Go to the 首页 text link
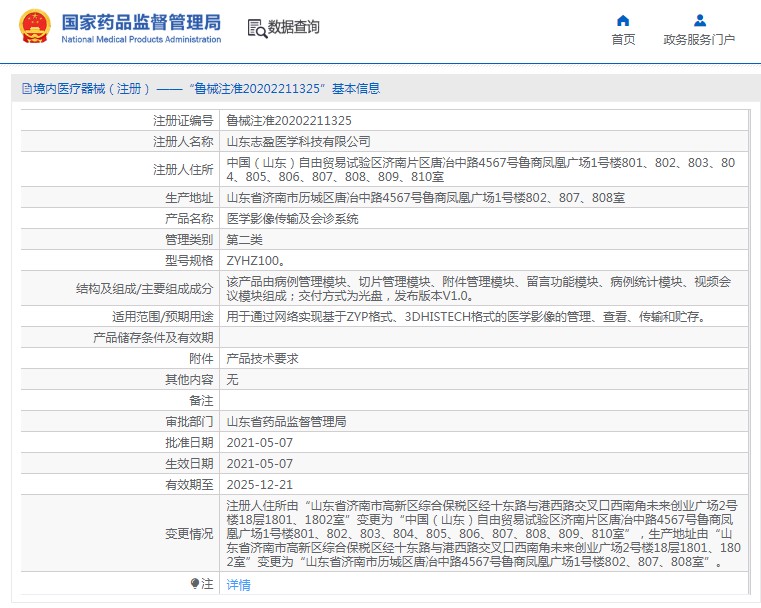 click(x=623, y=40)
